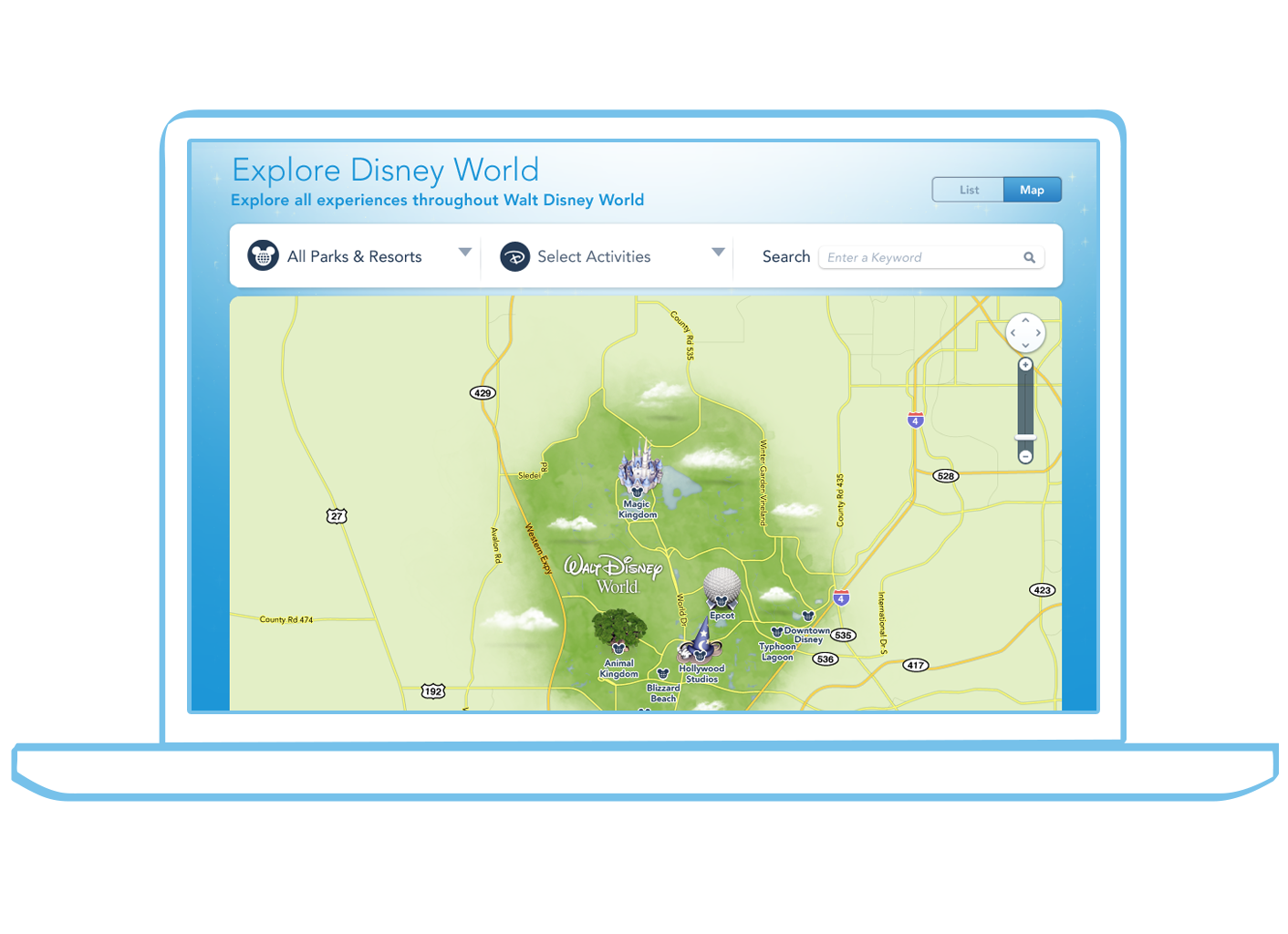Click the Explore Disney World heading
1288x934 pixels.
point(385,170)
